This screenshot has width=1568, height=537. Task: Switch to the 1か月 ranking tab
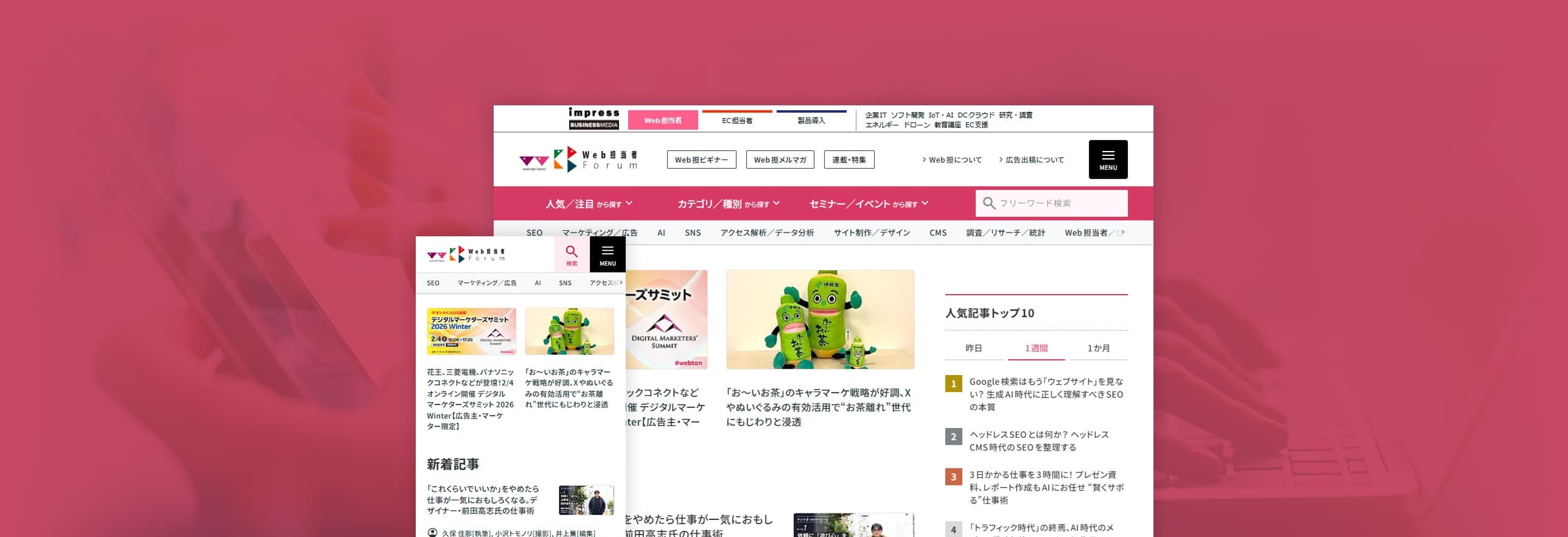[1098, 348]
